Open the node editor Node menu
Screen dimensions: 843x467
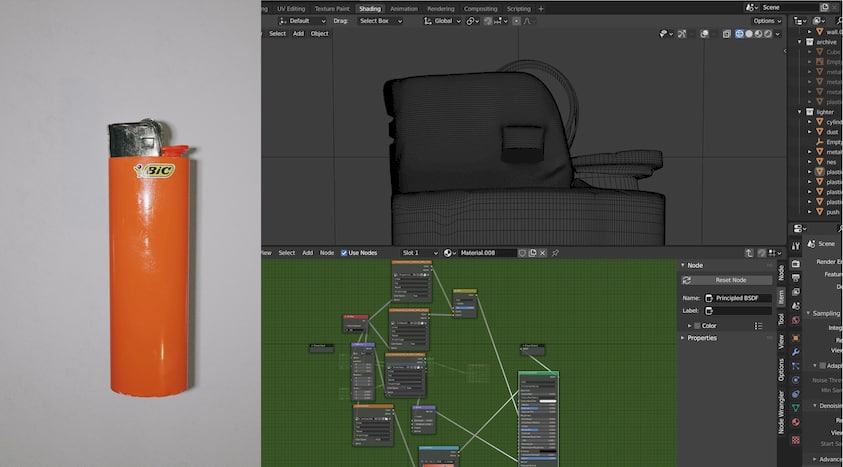click(327, 253)
